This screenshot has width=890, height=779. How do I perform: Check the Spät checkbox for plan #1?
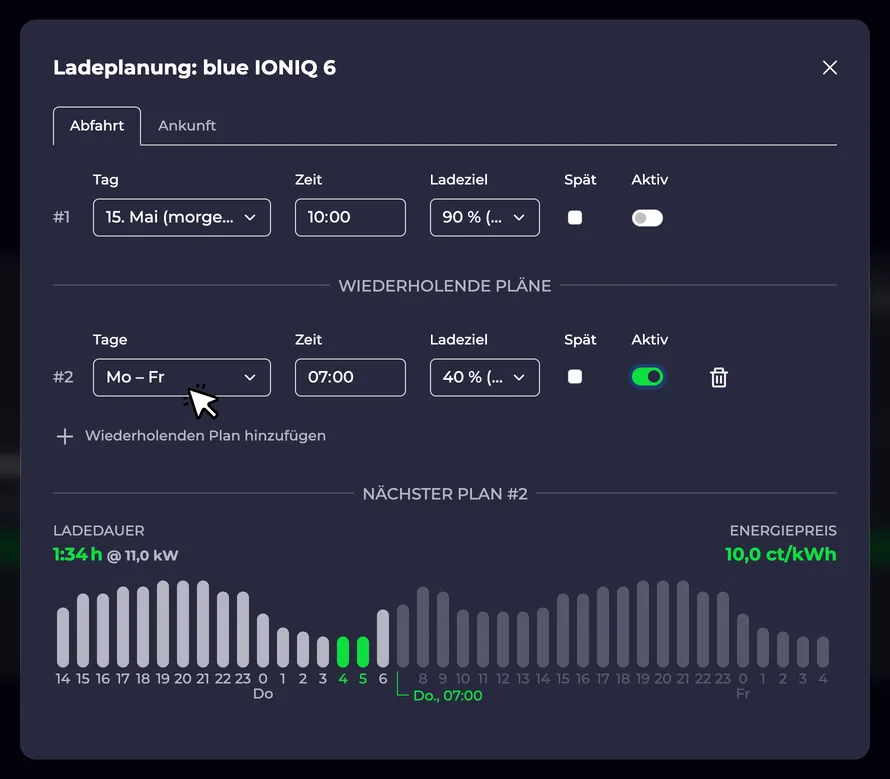(x=575, y=217)
